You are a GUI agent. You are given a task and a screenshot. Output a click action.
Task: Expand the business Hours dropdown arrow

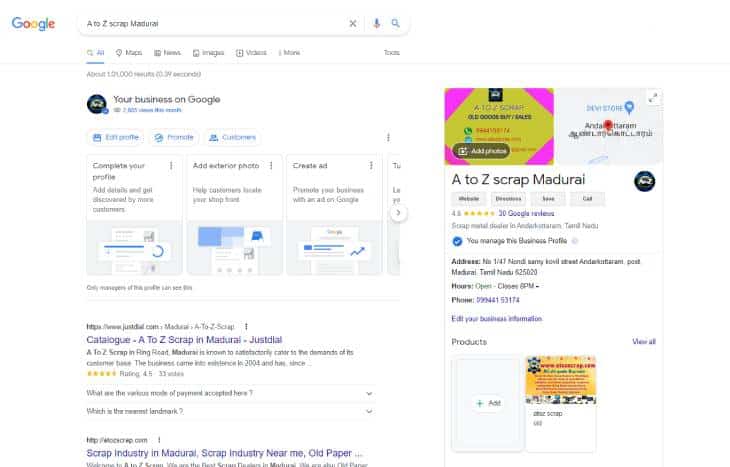point(537,286)
